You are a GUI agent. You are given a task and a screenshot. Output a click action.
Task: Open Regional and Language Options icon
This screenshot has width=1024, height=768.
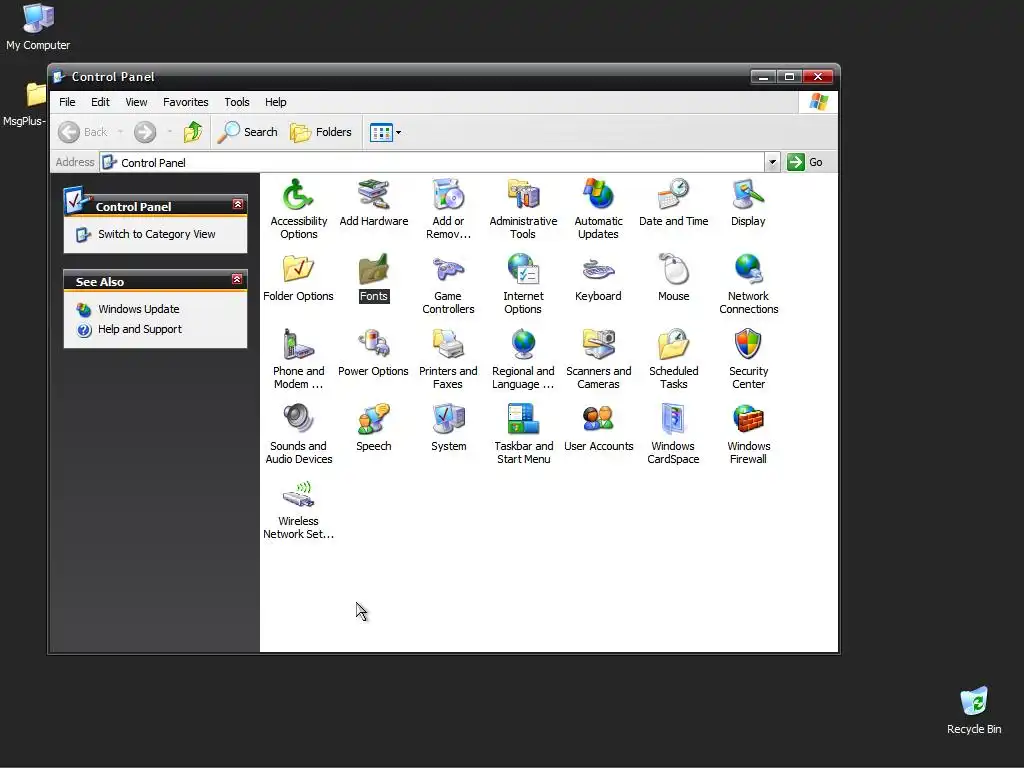point(523,345)
